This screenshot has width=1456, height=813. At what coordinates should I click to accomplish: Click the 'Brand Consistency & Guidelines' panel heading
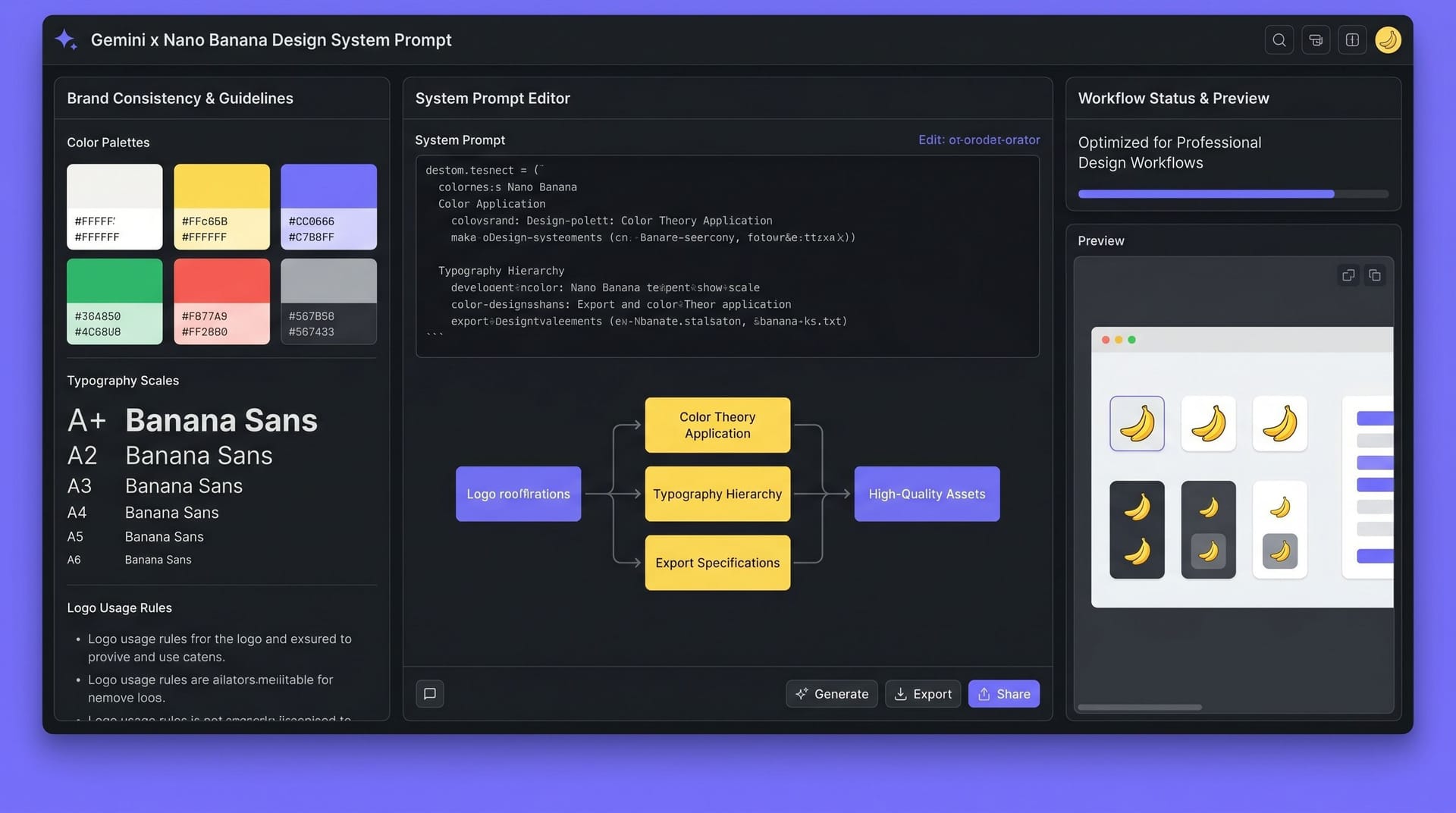click(180, 99)
